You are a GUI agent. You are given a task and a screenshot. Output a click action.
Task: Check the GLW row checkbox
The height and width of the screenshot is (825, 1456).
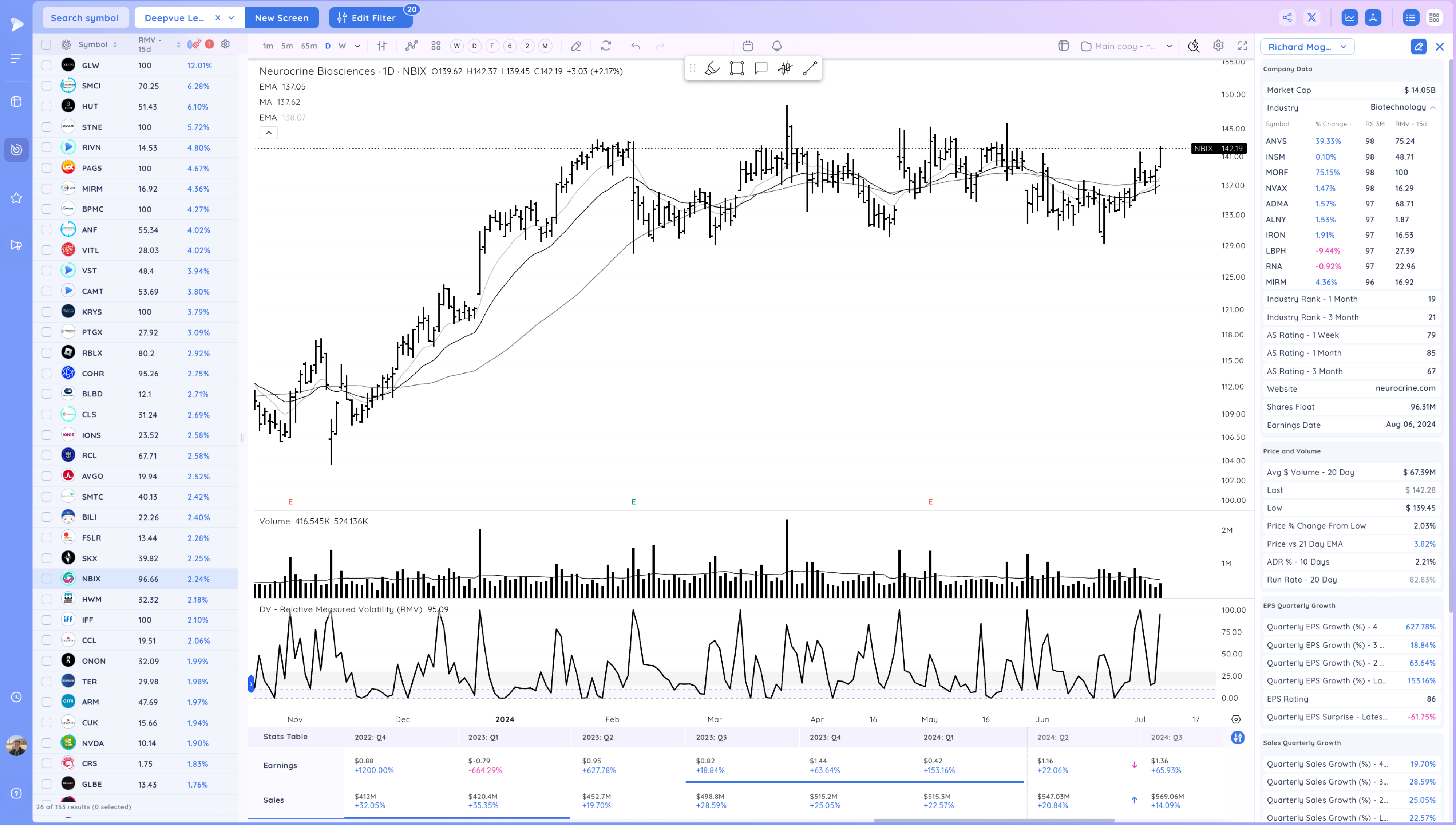(x=47, y=66)
